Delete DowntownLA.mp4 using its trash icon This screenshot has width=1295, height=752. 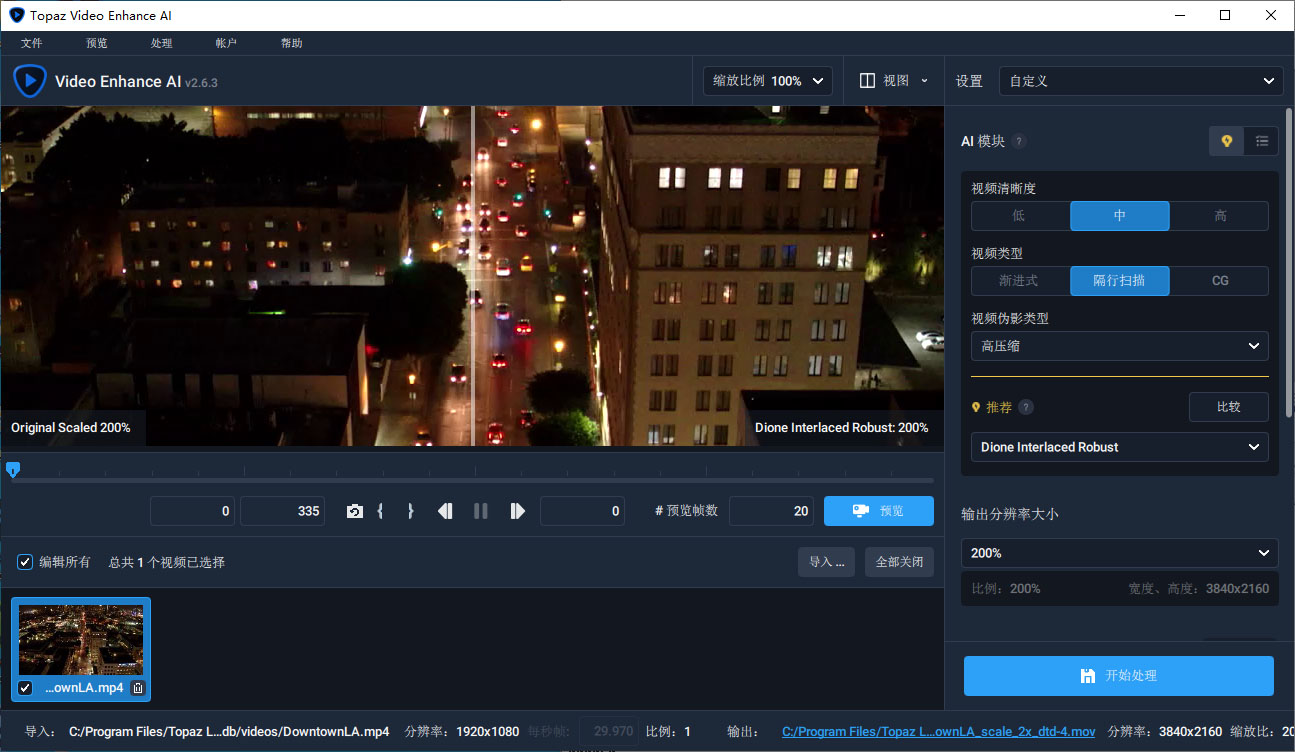[x=138, y=688]
